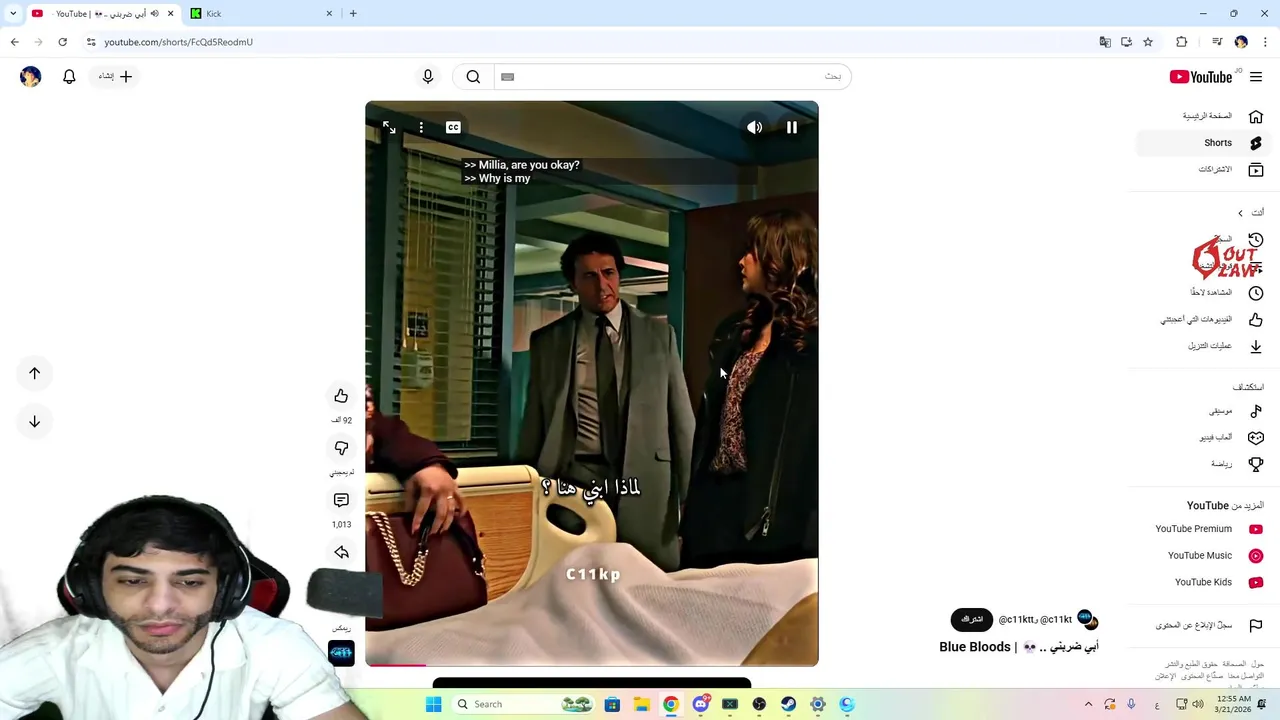Show hidden system tray icons chevron

(1088, 704)
